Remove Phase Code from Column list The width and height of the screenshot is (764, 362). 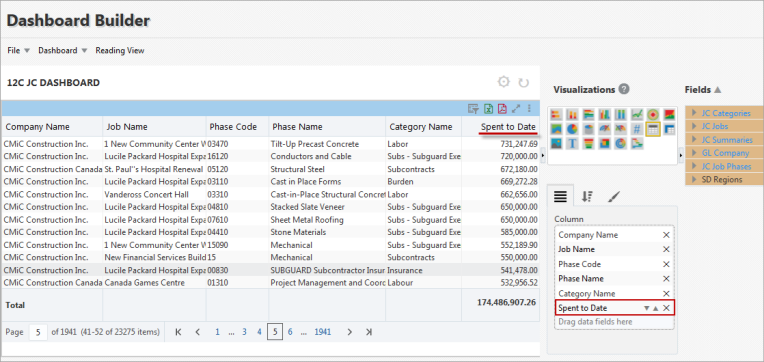[x=666, y=264]
